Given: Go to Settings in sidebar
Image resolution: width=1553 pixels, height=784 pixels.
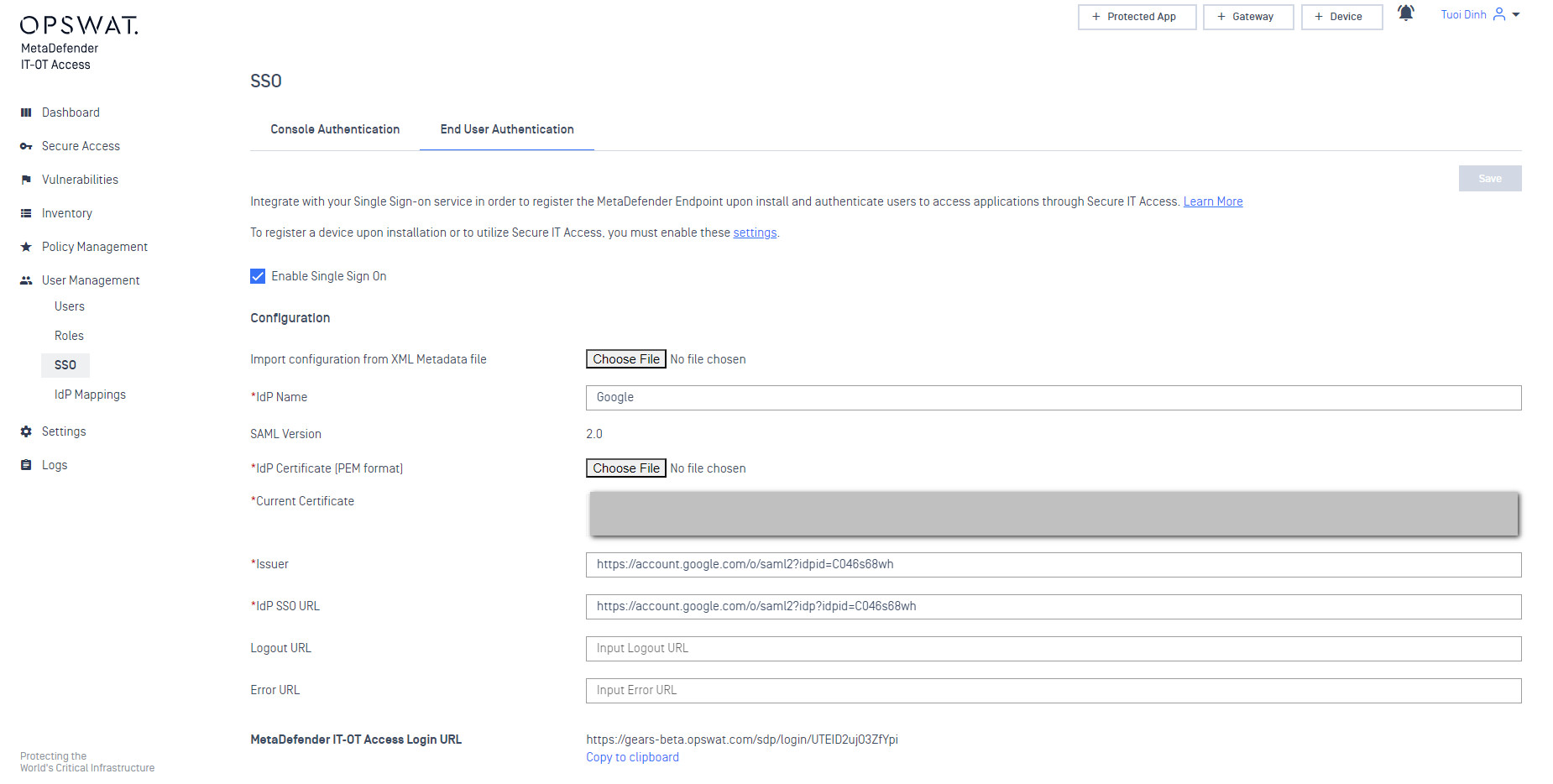Looking at the screenshot, I should pos(64,431).
